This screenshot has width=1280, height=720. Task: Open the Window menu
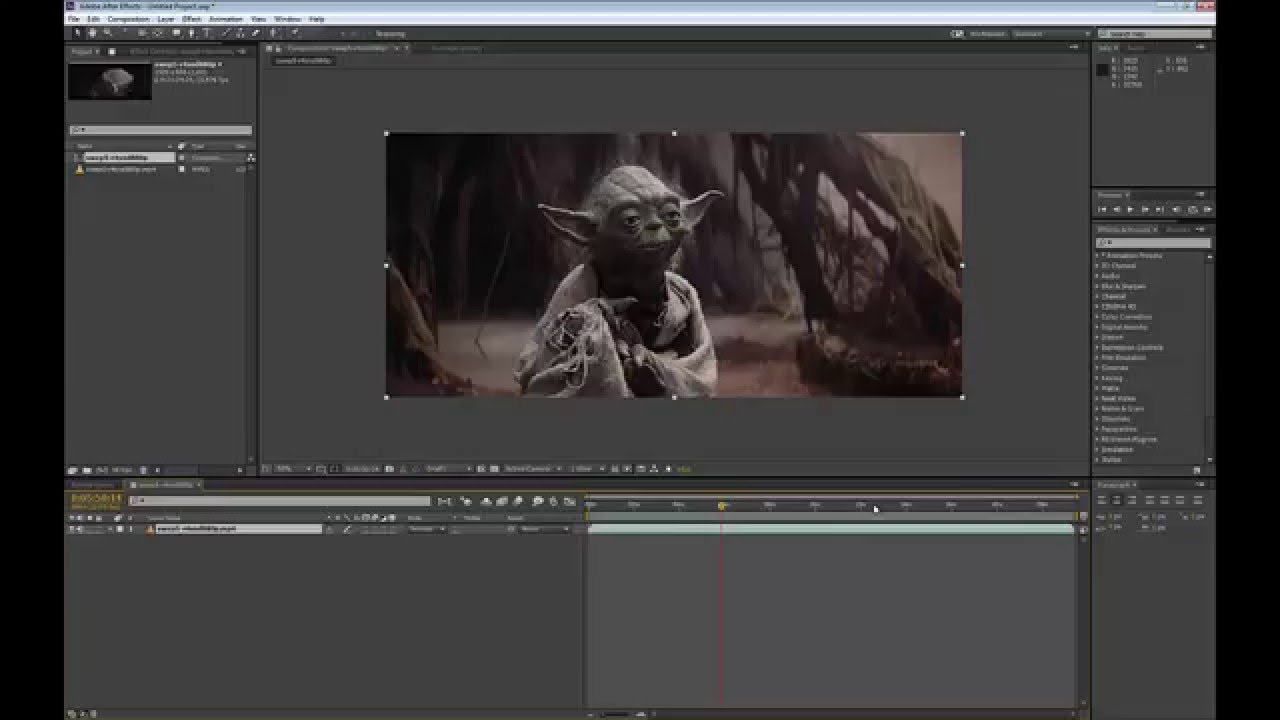pos(287,19)
